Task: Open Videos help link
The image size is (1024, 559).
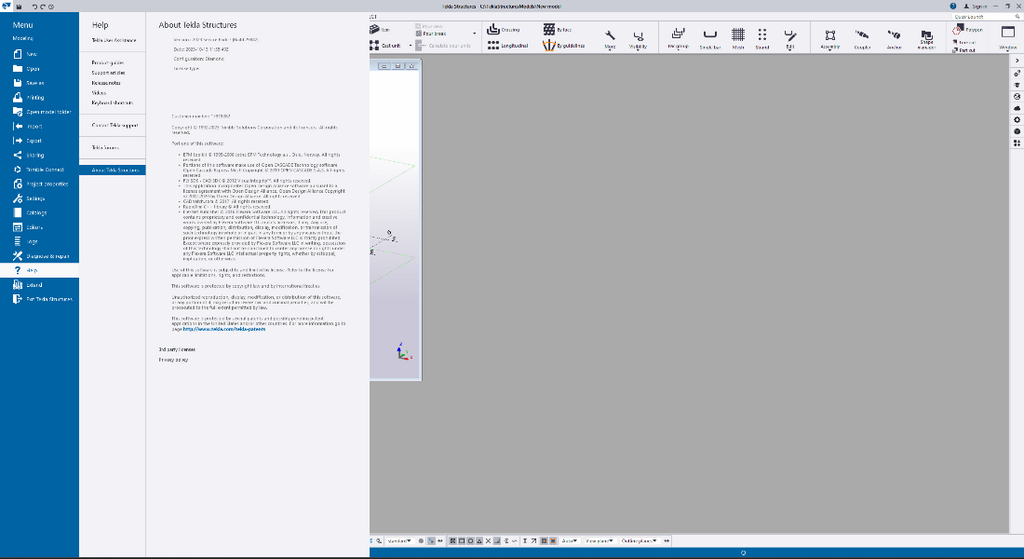Action: point(99,93)
